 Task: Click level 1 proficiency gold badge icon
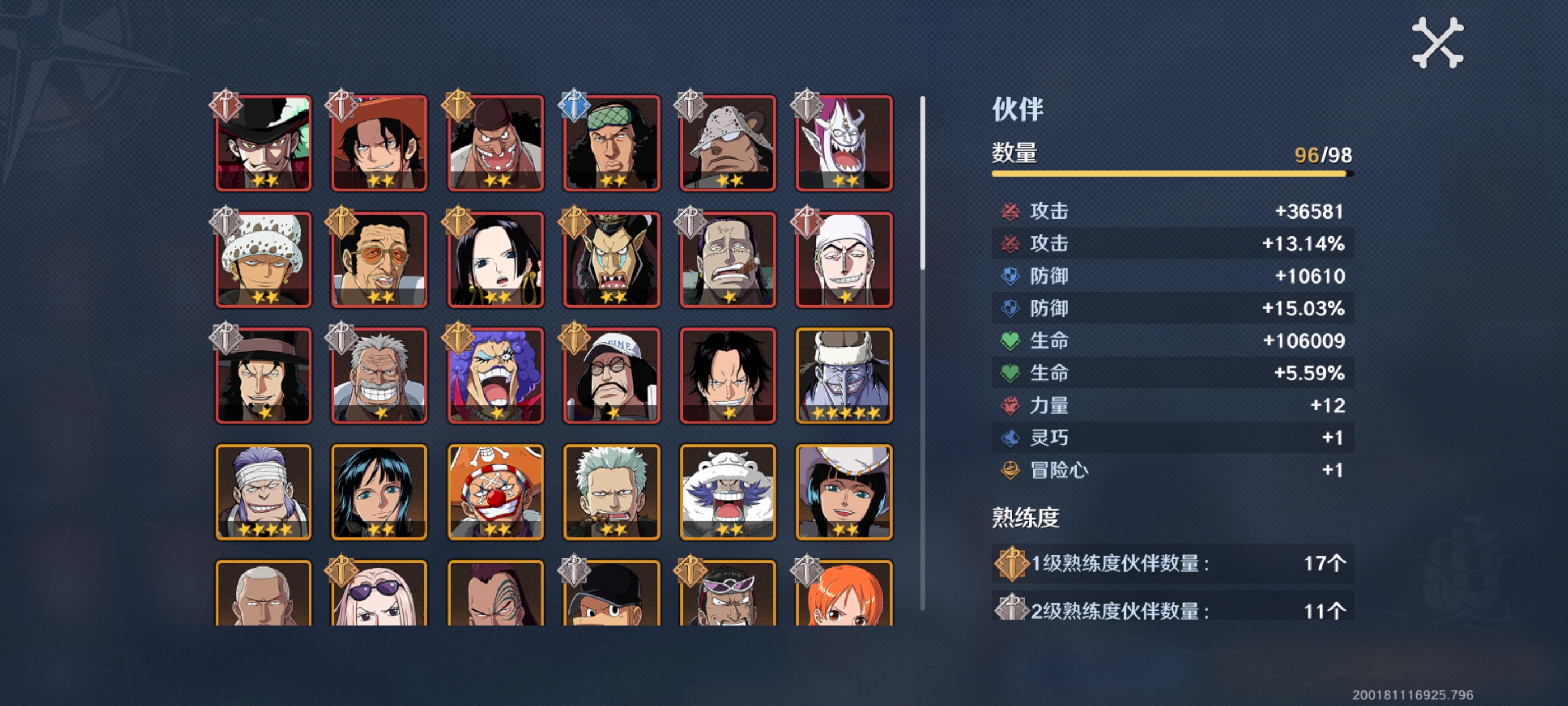(1011, 563)
